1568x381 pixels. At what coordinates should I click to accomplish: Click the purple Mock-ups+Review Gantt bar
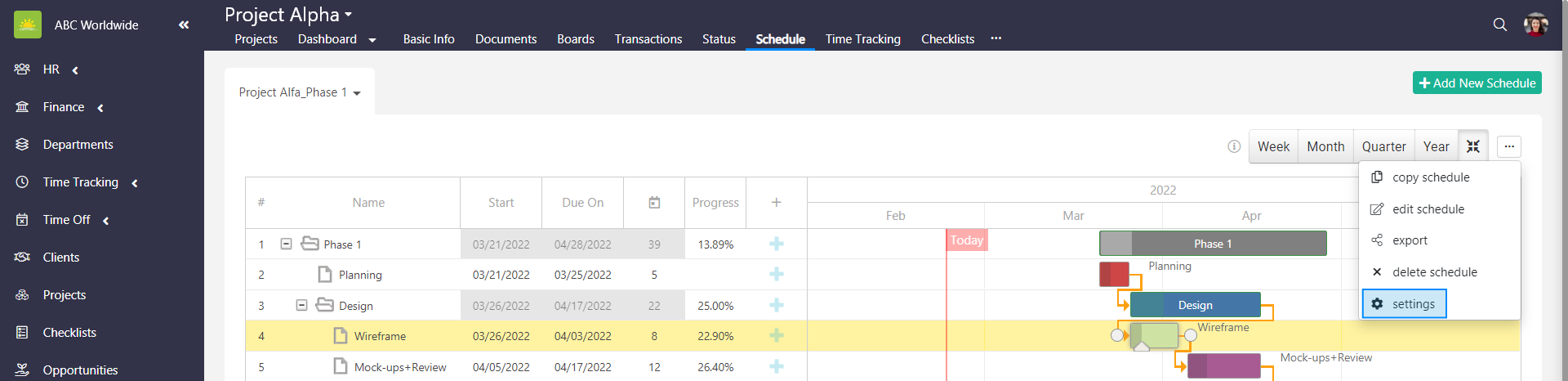click(1224, 366)
